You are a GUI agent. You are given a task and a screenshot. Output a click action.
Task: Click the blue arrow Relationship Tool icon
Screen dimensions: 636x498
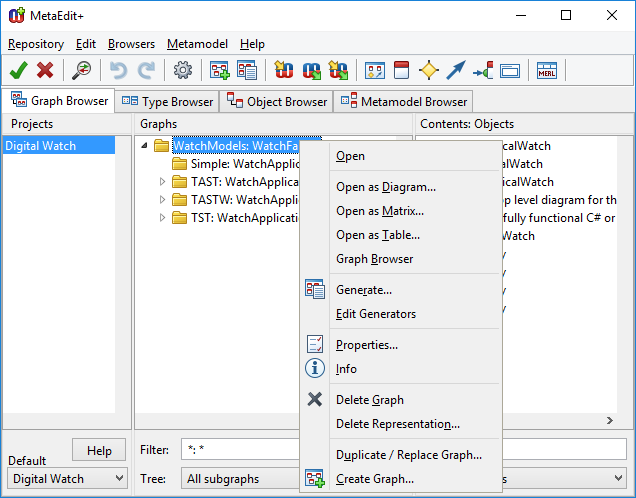click(456, 70)
